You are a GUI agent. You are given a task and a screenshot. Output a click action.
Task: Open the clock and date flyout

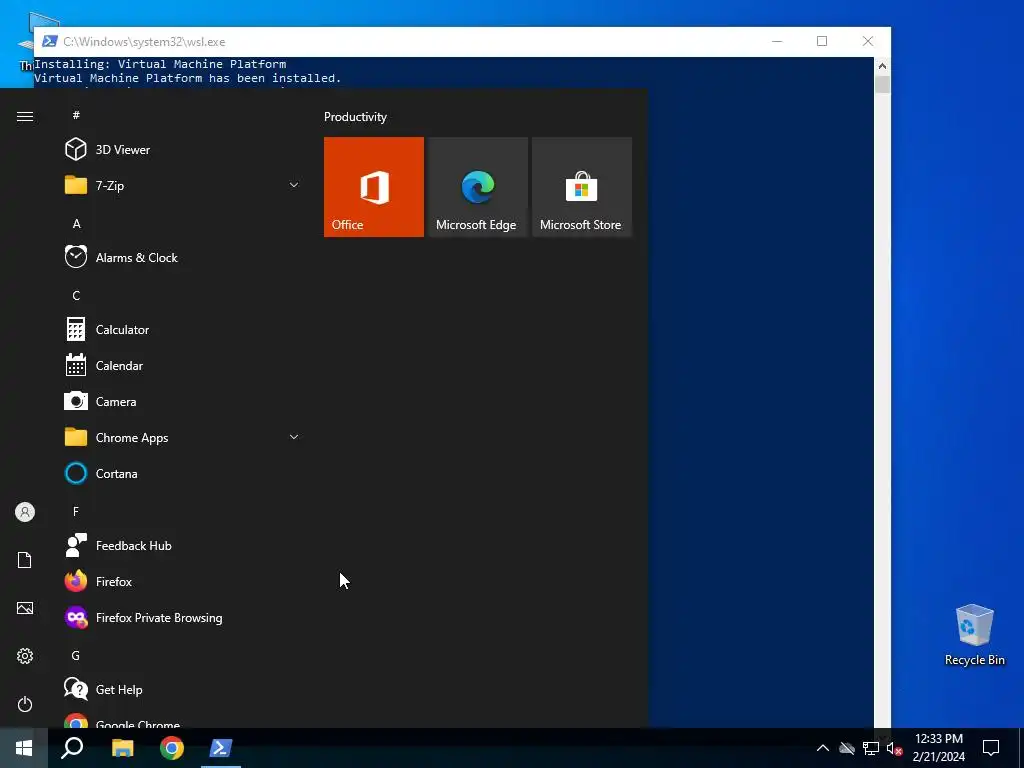pyautogui.click(x=938, y=748)
